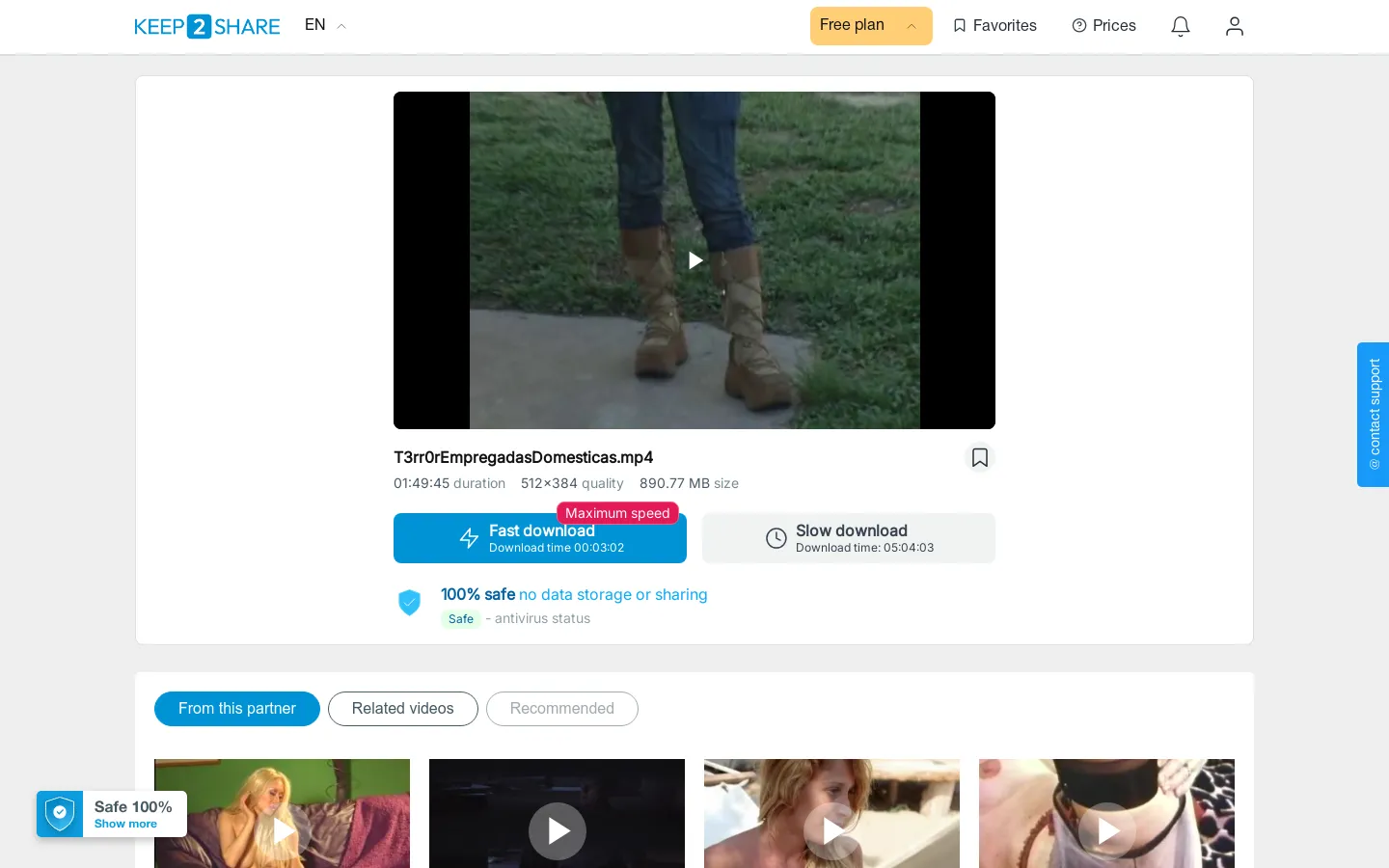Click the lightning icon on Fast download

470,538
